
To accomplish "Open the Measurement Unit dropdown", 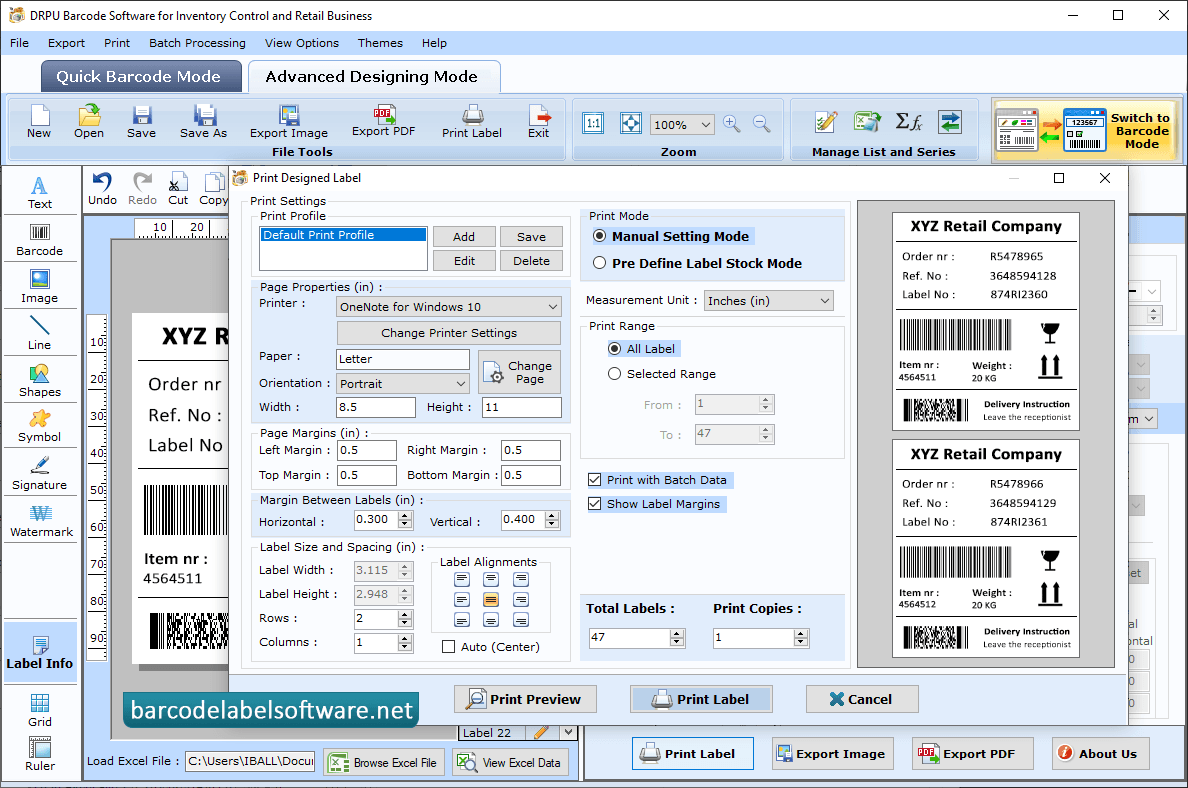I will (x=824, y=301).
